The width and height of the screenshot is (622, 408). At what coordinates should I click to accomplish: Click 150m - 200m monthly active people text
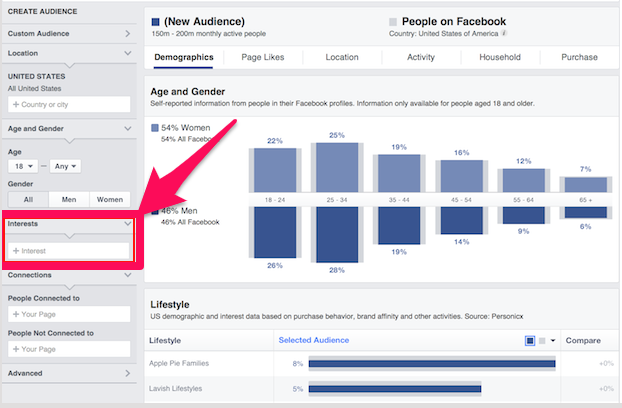209,34
